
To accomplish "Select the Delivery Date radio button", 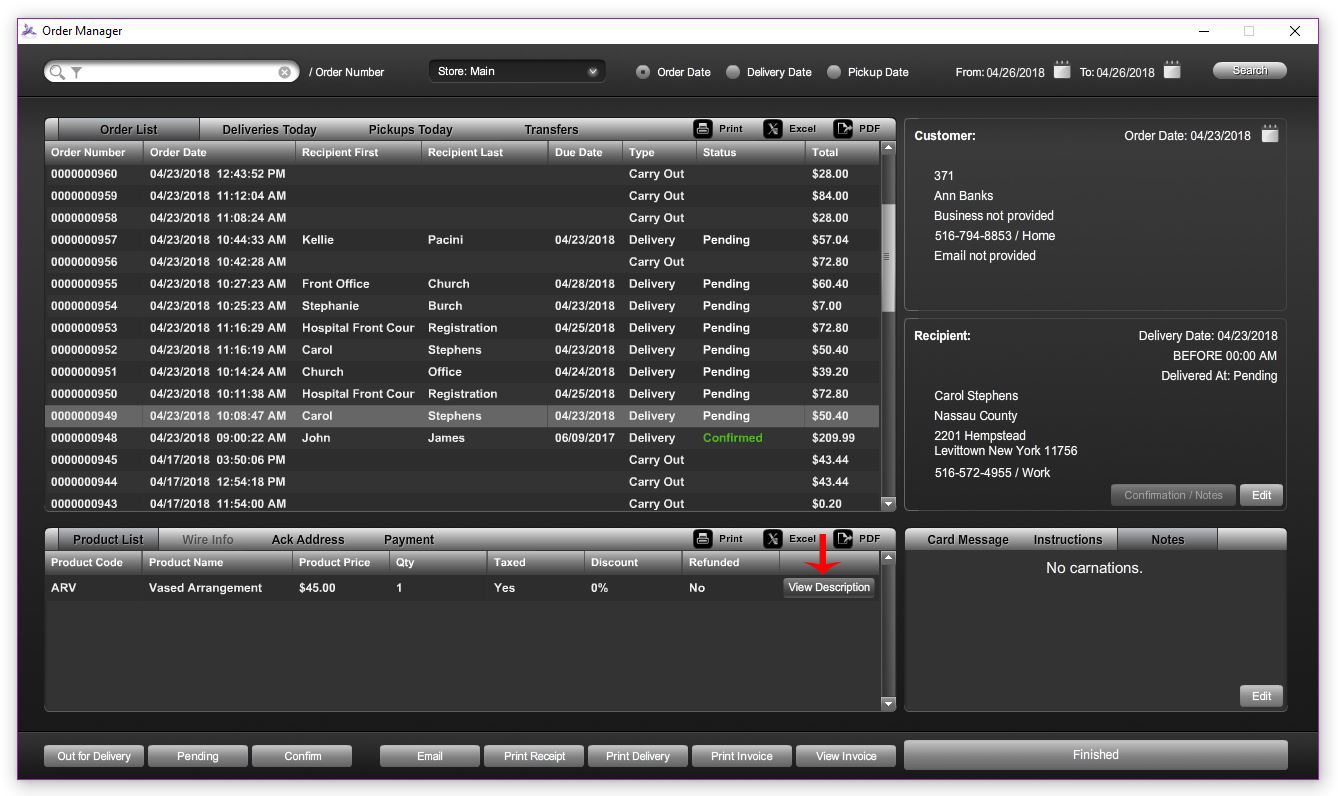I will pyautogui.click(x=733, y=72).
